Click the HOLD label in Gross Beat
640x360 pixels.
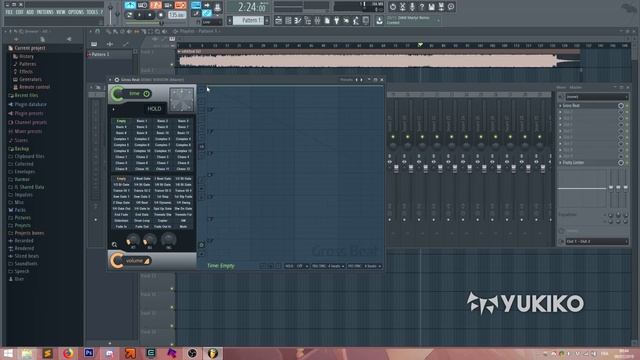[154, 109]
